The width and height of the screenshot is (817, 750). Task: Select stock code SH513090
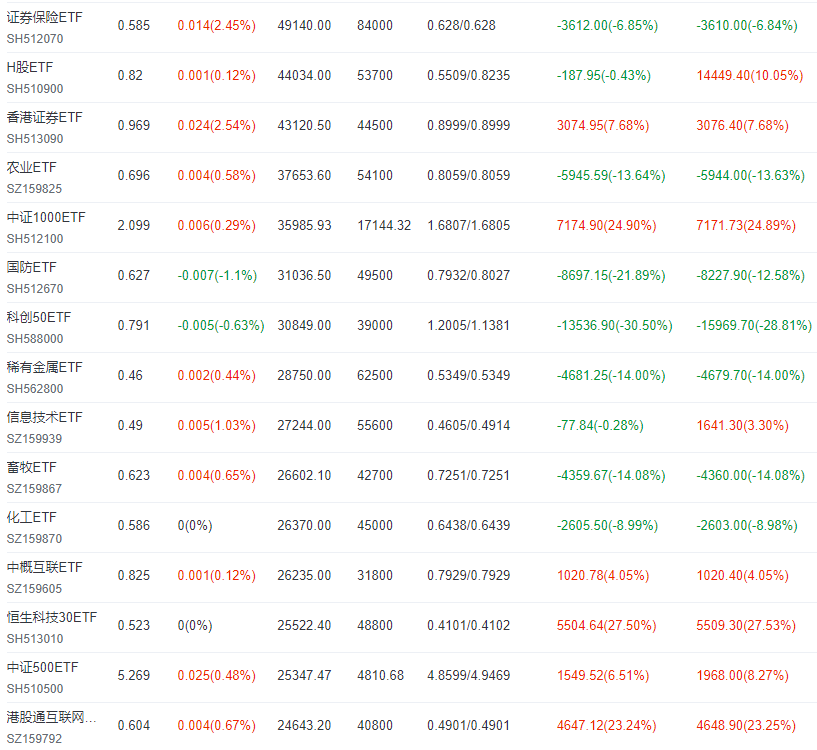click(x=35, y=139)
